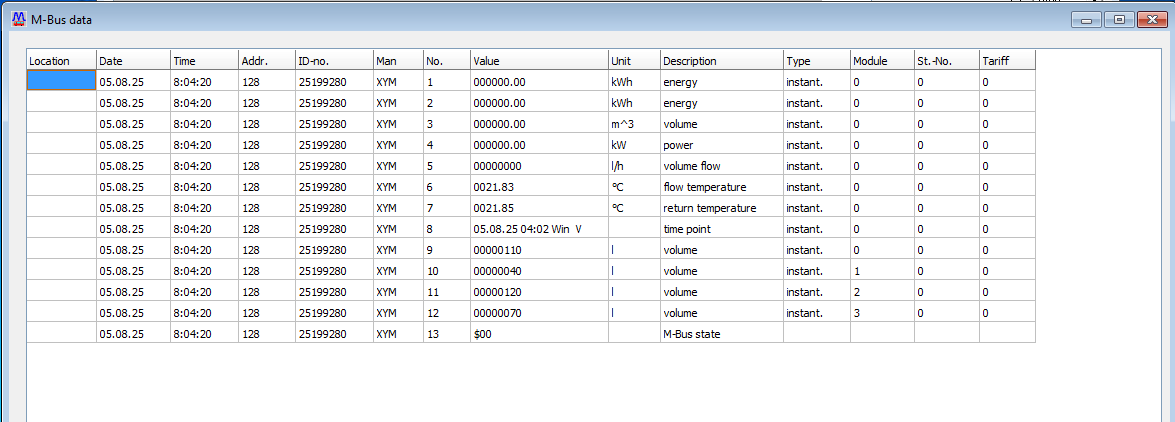Sort by the Date column header
Image resolution: width=1175 pixels, height=422 pixels.
(132, 61)
